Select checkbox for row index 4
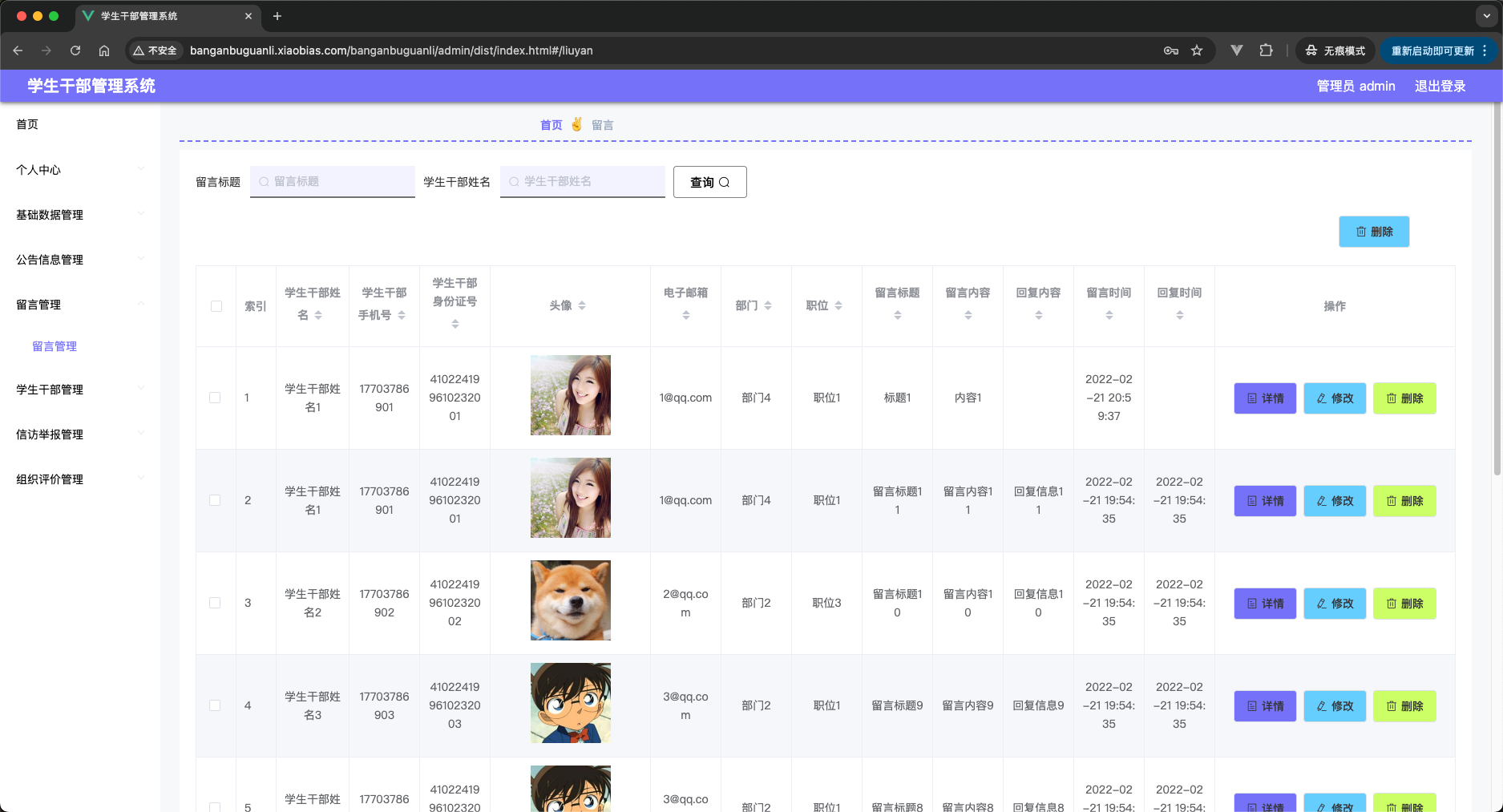The width and height of the screenshot is (1503, 812). (215, 705)
